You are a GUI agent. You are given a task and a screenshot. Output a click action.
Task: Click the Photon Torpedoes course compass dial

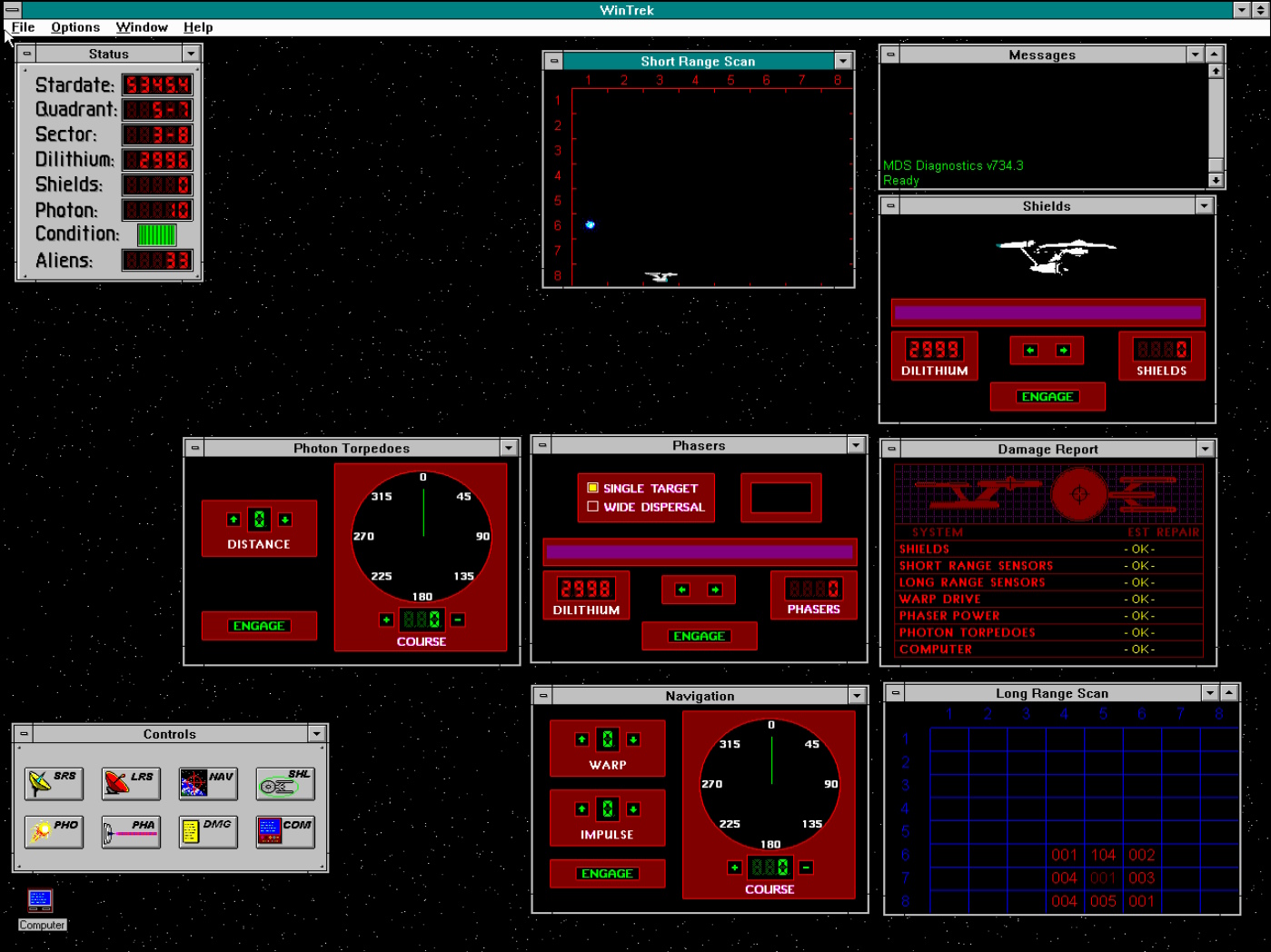(x=422, y=536)
